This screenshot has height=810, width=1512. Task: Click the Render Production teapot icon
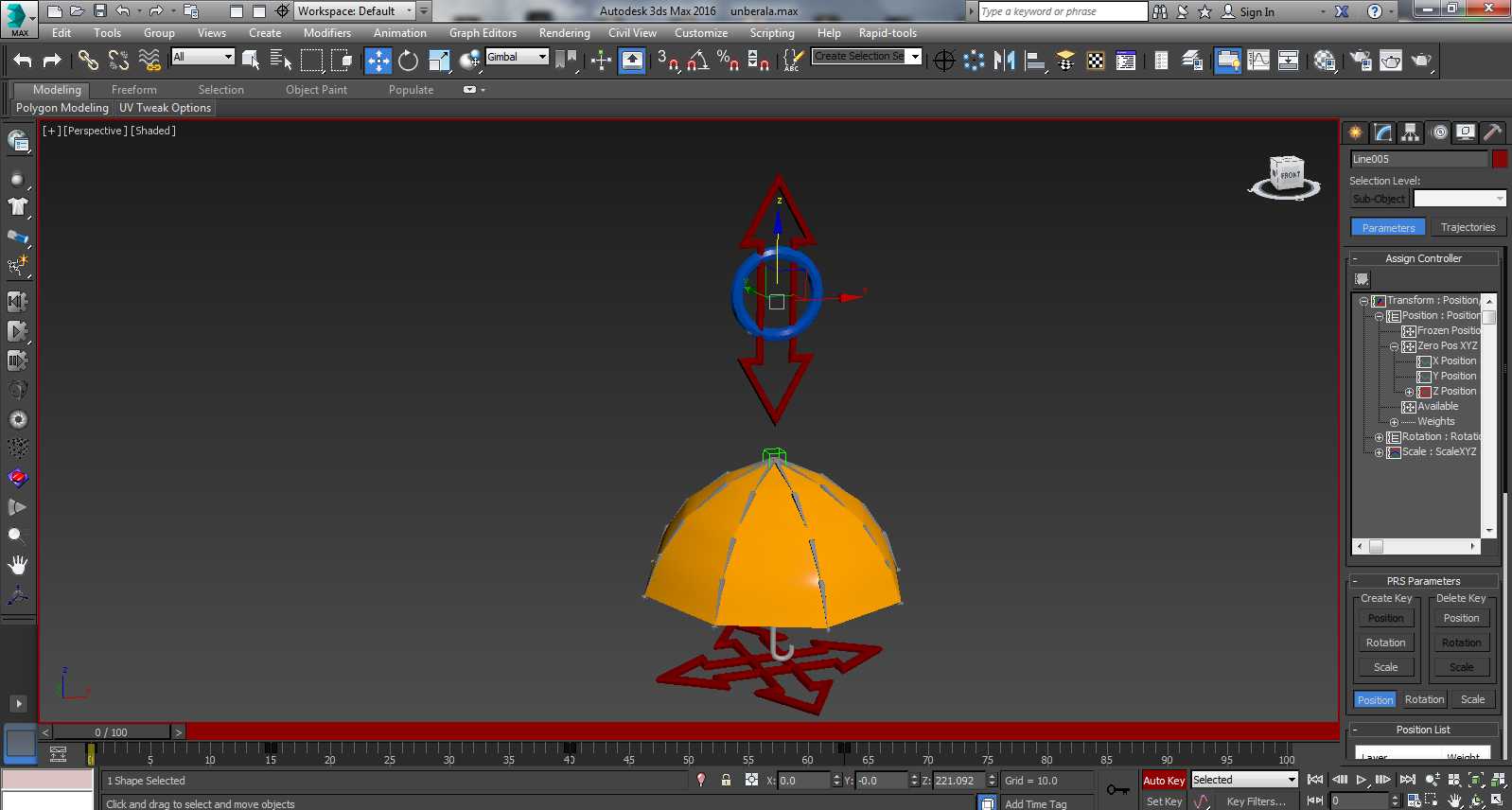click(1421, 61)
